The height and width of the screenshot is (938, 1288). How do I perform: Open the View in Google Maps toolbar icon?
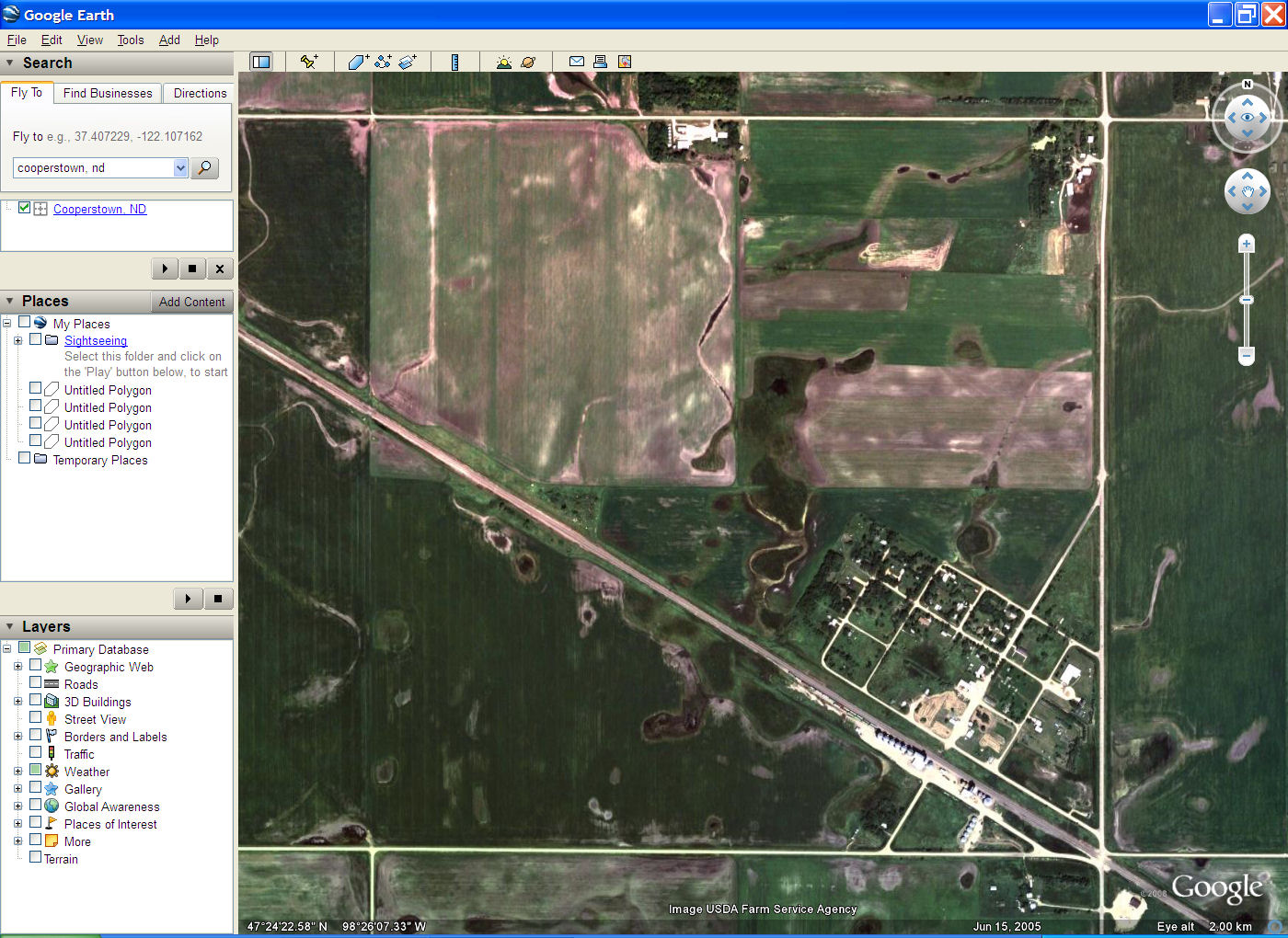click(625, 62)
